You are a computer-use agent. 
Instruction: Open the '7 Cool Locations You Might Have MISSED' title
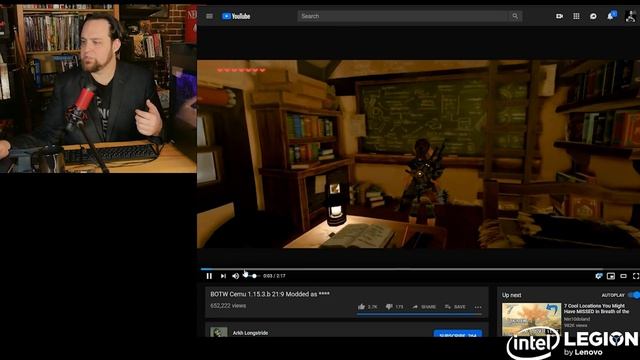pos(596,309)
